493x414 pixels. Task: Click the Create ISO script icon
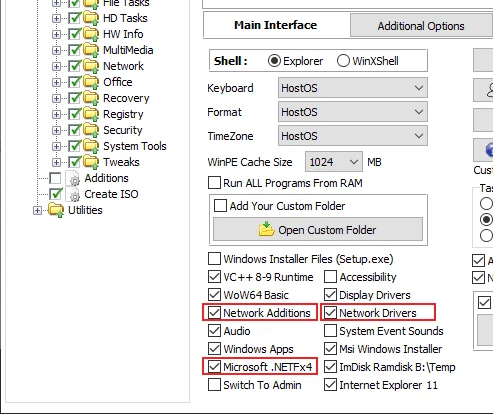pyautogui.click(x=73, y=194)
